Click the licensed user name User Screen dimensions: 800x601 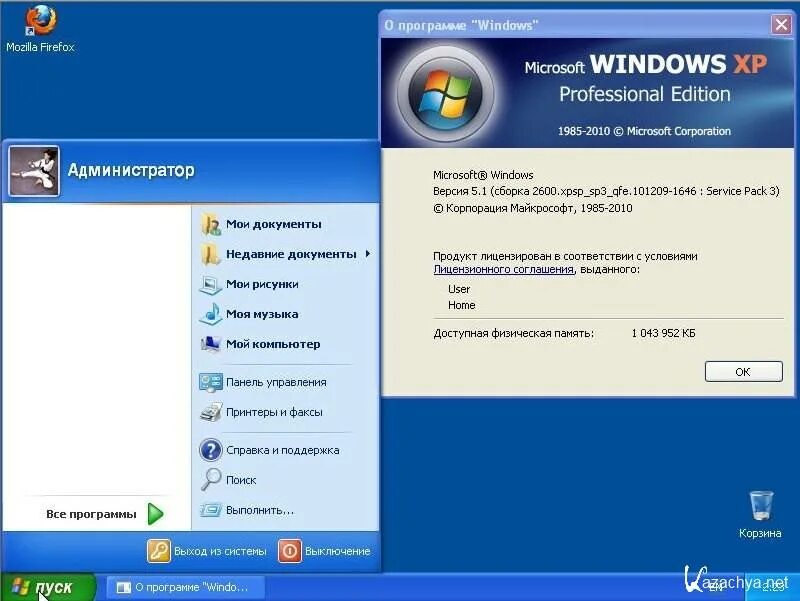click(x=459, y=289)
